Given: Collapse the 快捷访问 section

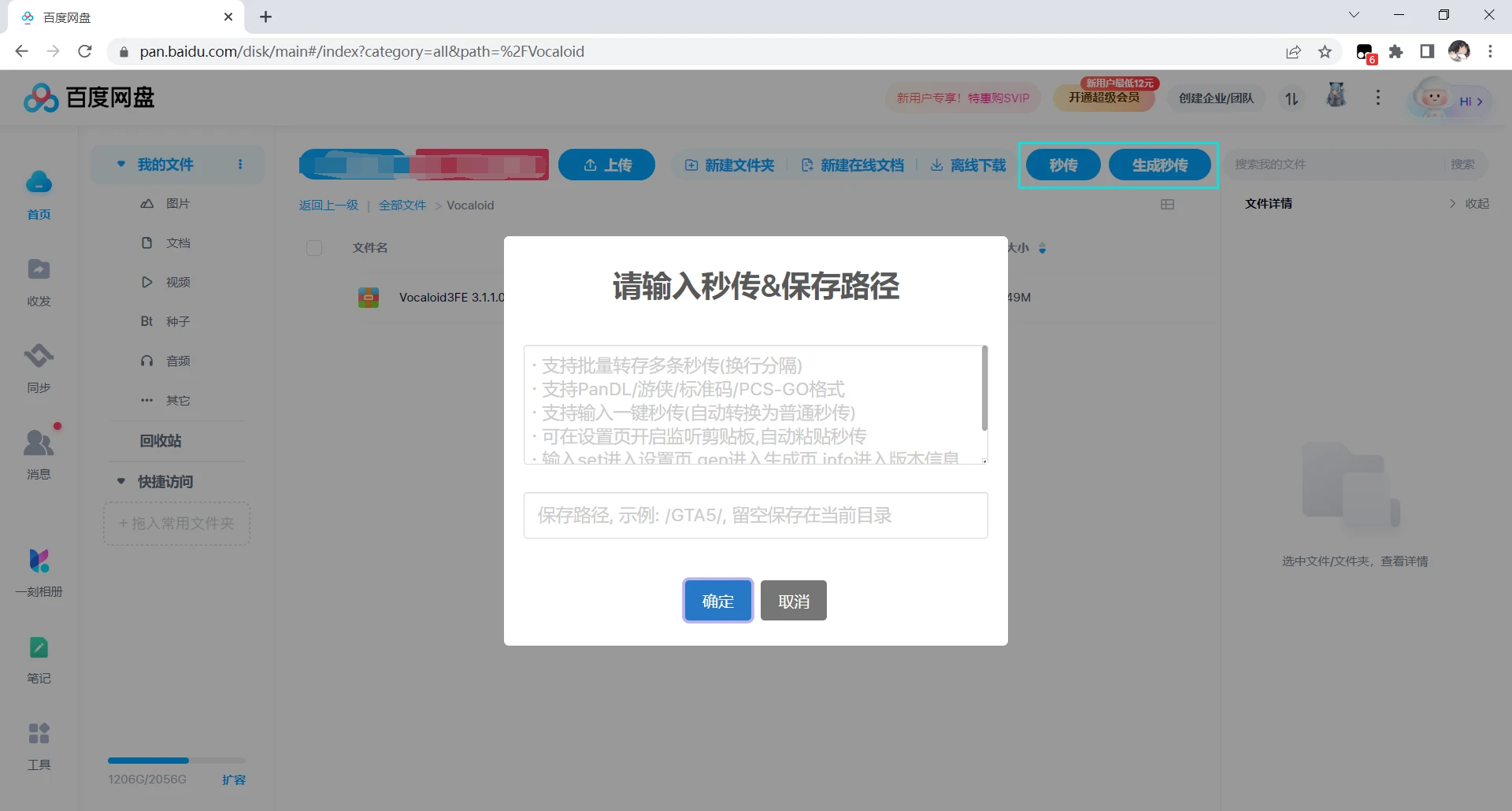Looking at the screenshot, I should [120, 481].
